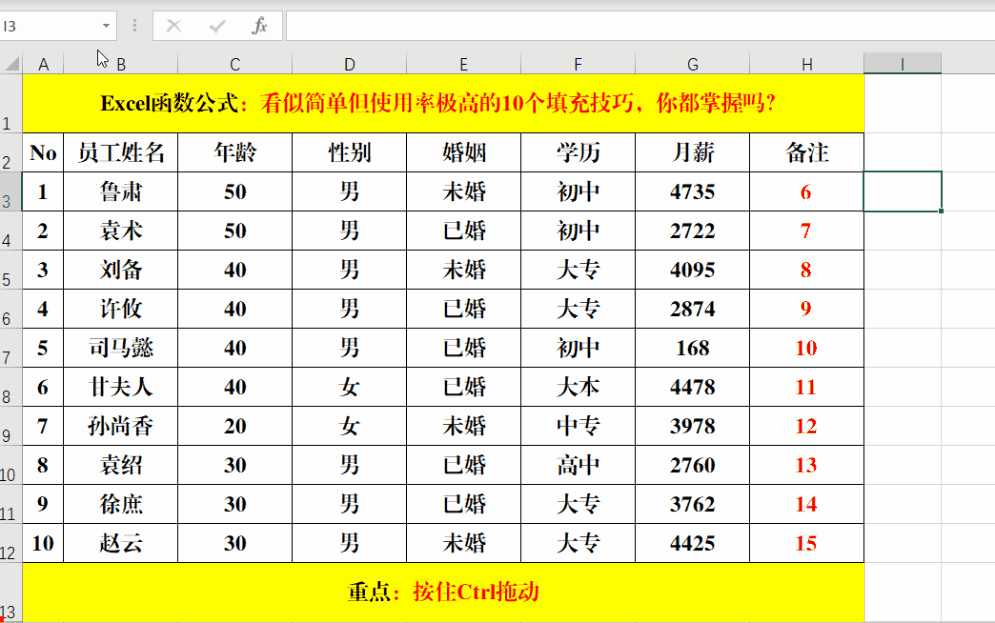
Task: Select column B header
Action: point(121,64)
